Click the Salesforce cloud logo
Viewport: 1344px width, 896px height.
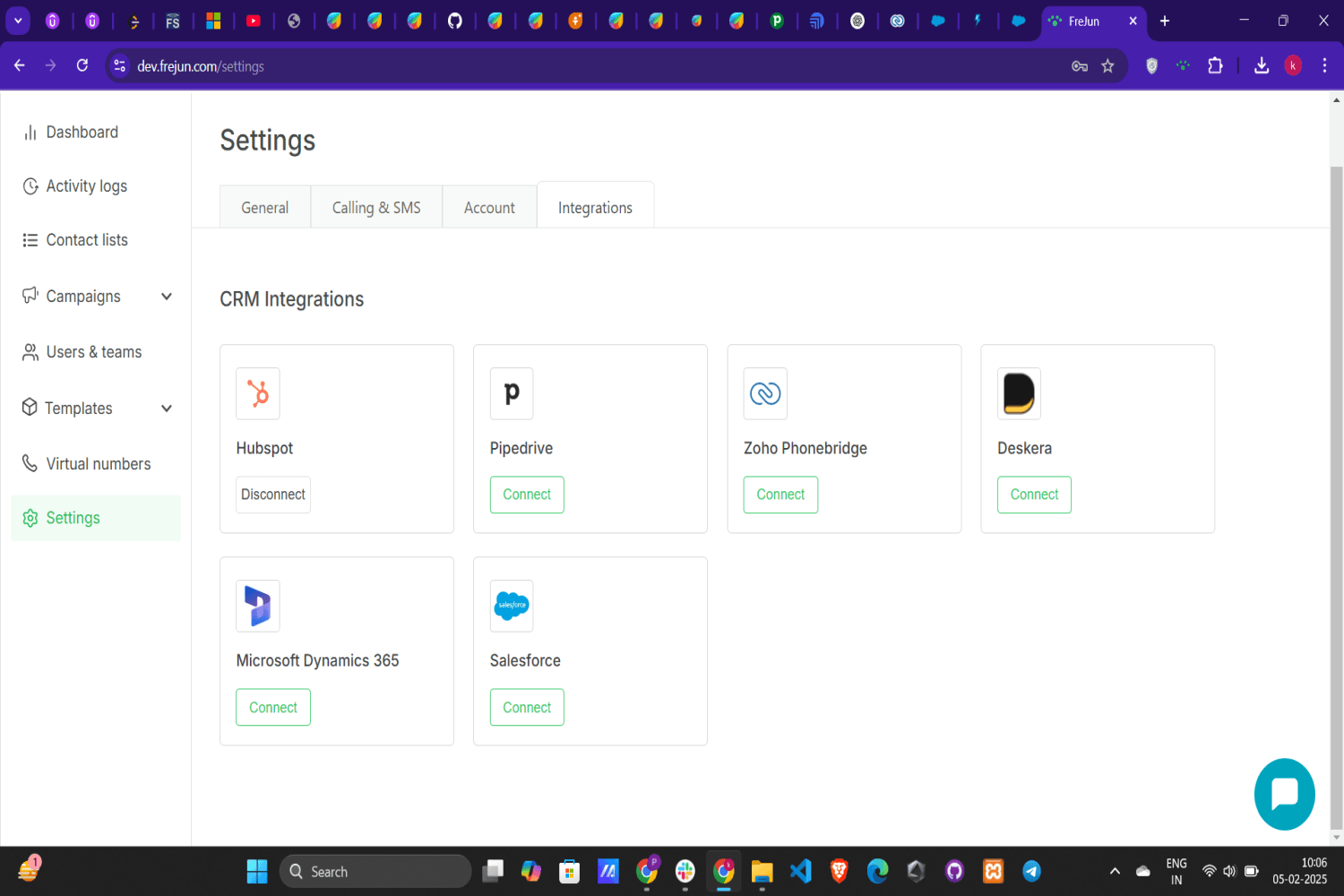click(x=512, y=606)
